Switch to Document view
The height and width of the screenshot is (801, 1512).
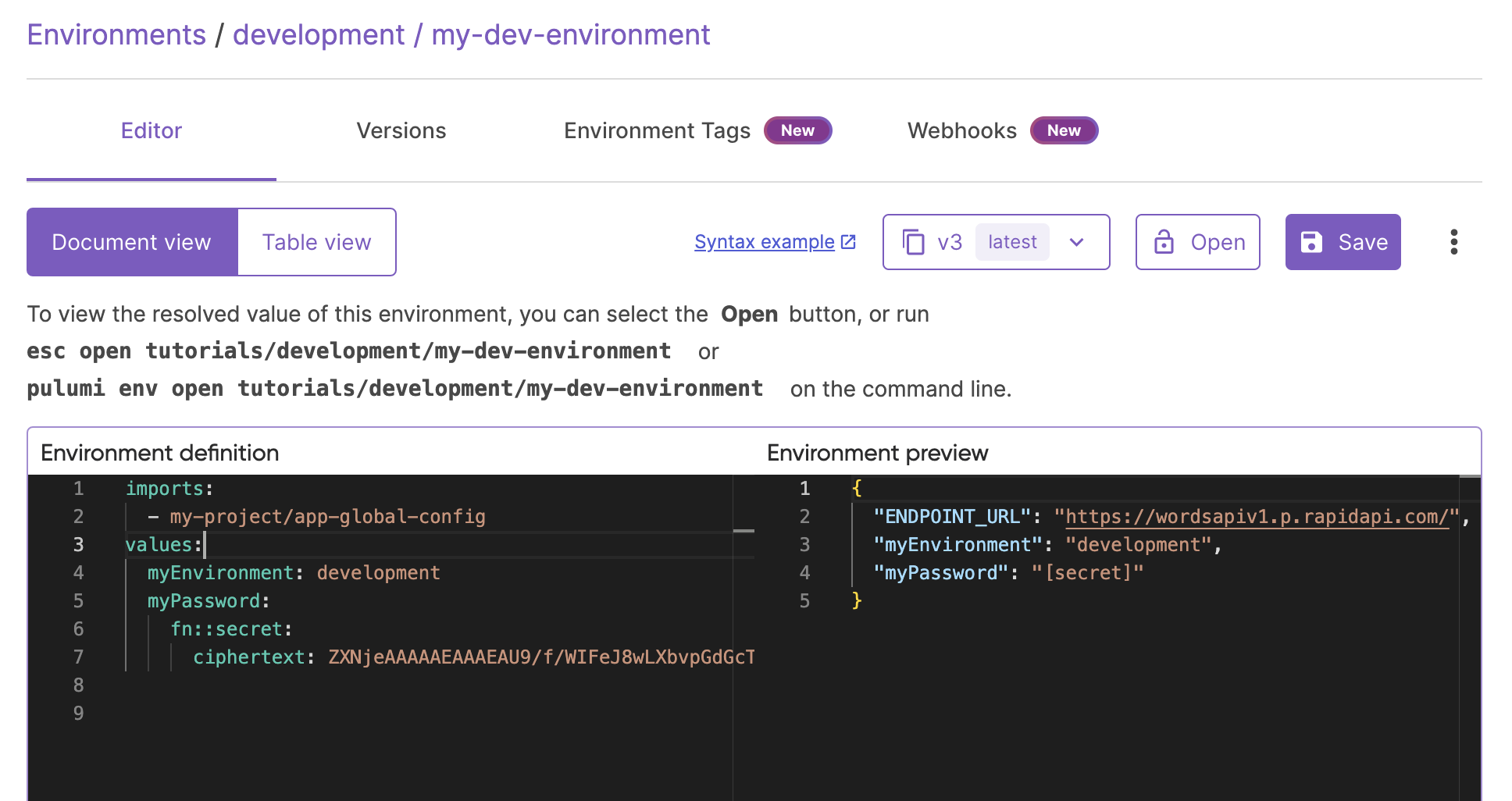[x=132, y=242]
